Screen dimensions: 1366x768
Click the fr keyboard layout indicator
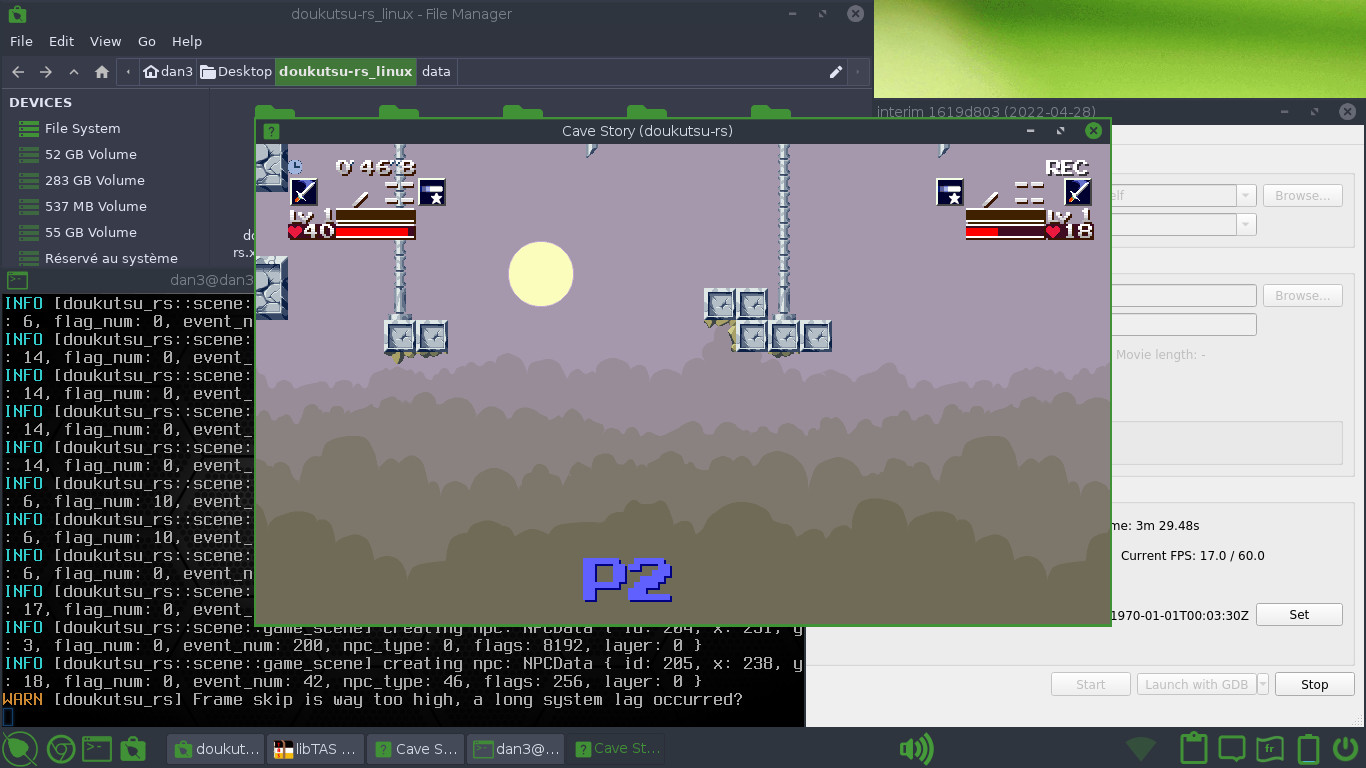tap(1270, 748)
